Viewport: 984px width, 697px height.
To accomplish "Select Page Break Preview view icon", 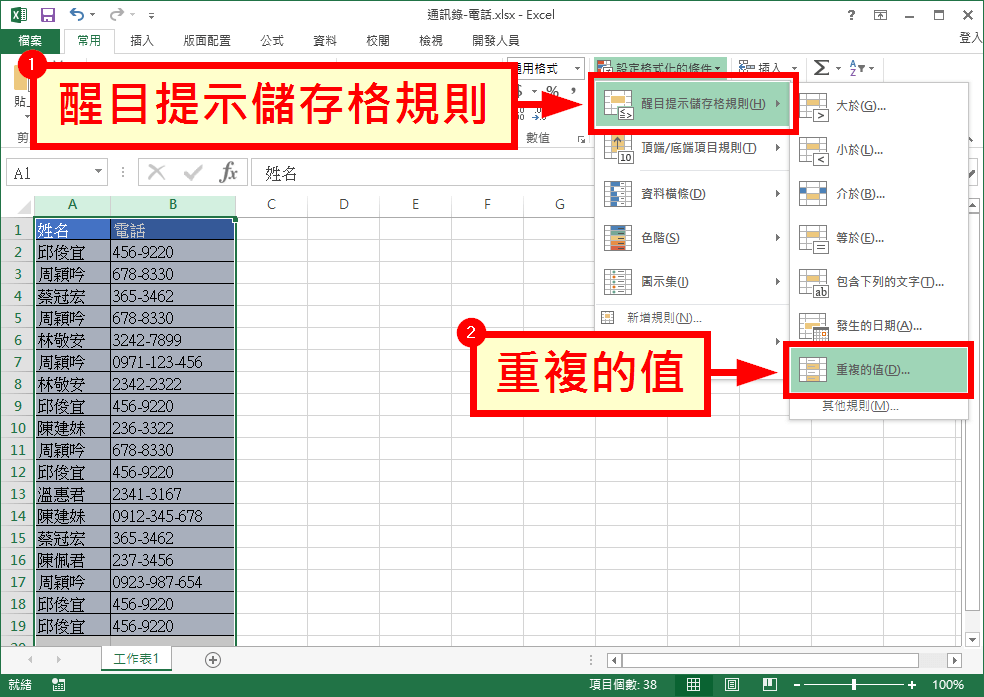I will coord(770,684).
